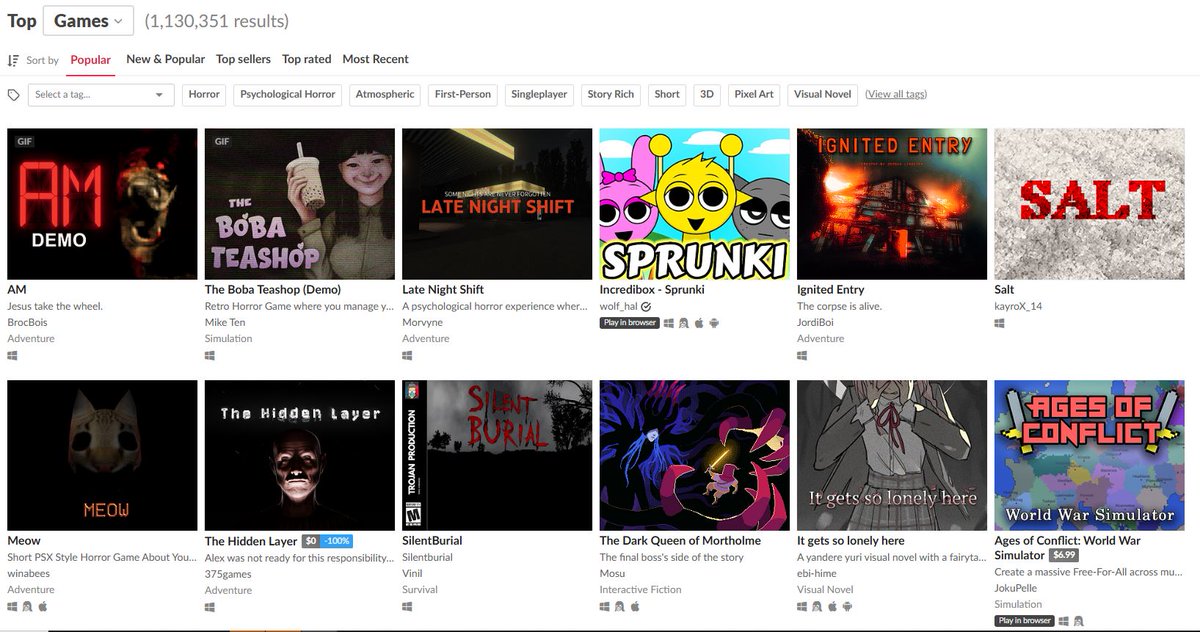Switch to the Top sellers tab

243,58
